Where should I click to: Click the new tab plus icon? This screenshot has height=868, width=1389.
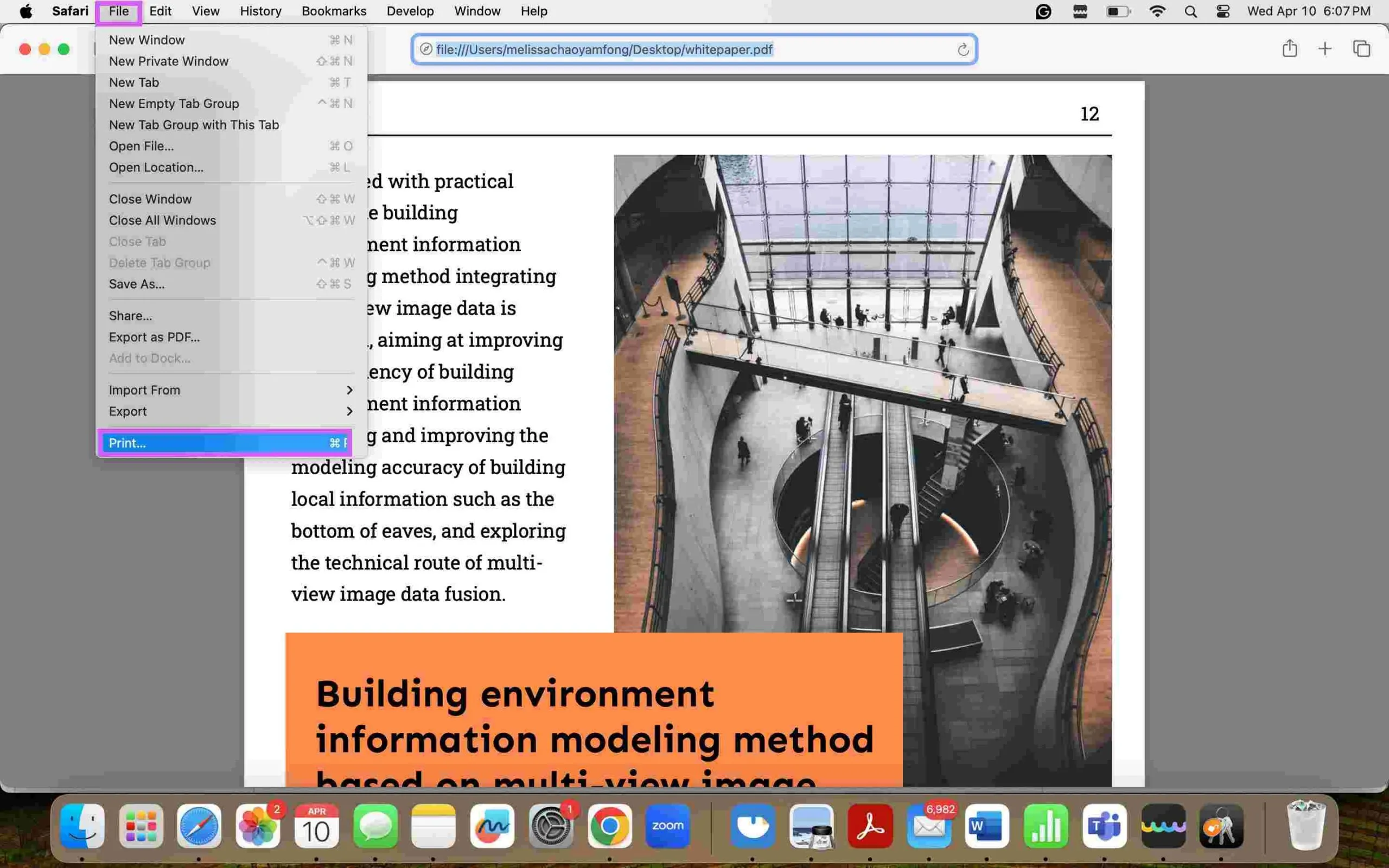click(1325, 49)
